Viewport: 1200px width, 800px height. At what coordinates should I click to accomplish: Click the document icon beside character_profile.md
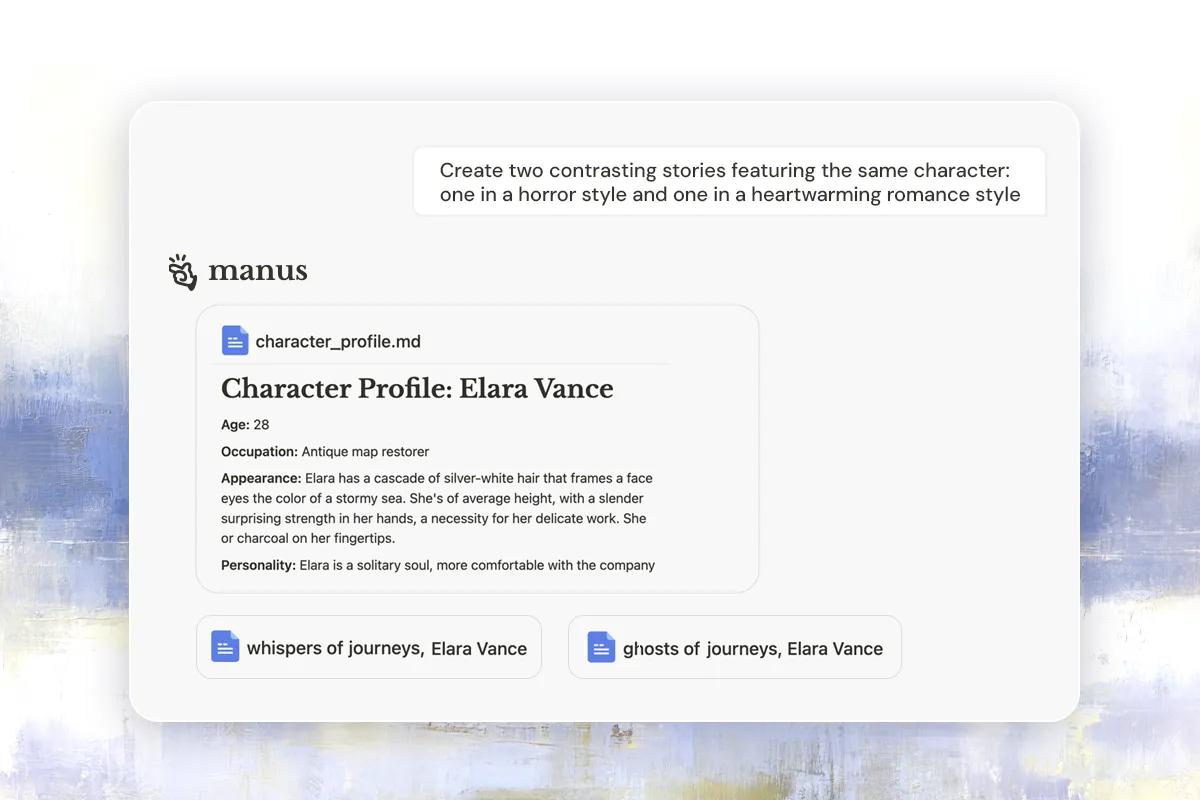tap(235, 341)
